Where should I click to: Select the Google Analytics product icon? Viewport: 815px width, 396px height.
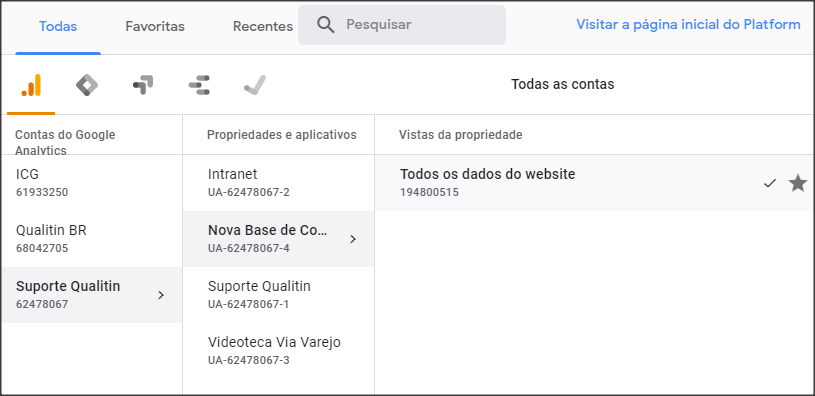tap(31, 85)
